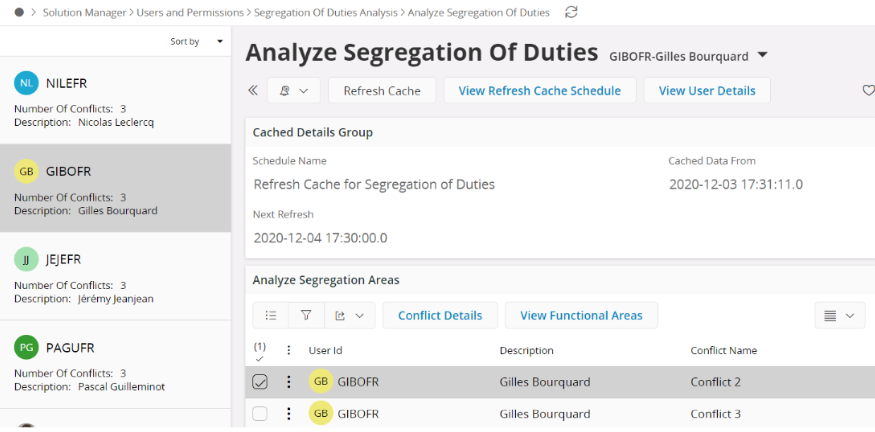Go to the Users and Permissions breadcrumb
This screenshot has height=432, width=875.
coord(190,12)
